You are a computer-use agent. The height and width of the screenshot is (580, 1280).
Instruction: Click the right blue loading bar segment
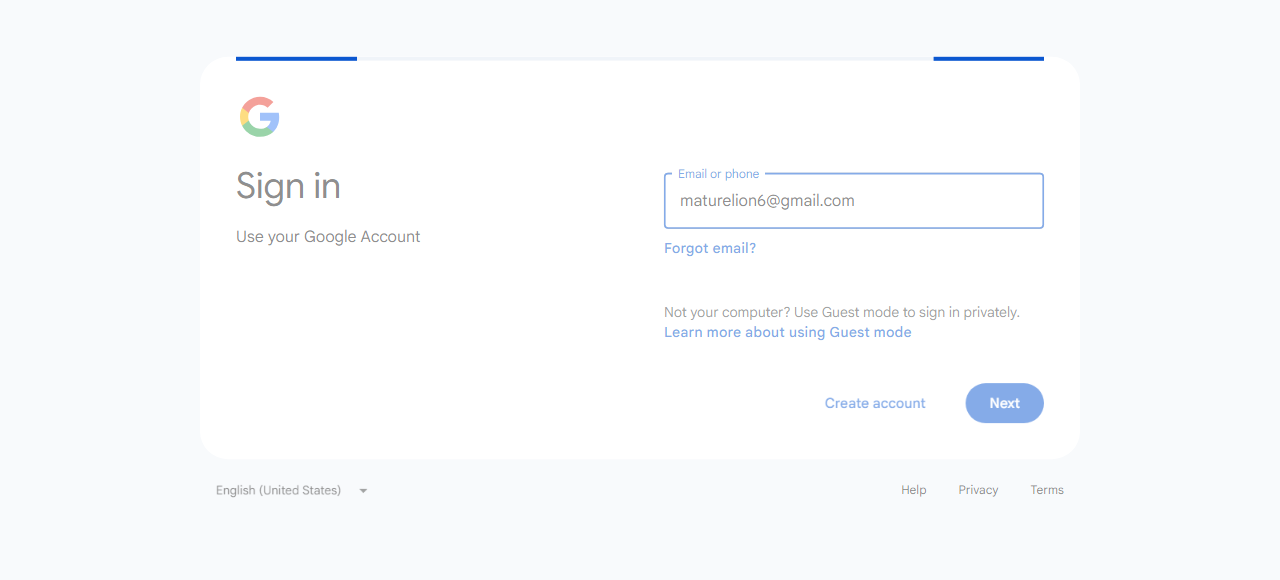pos(988,59)
